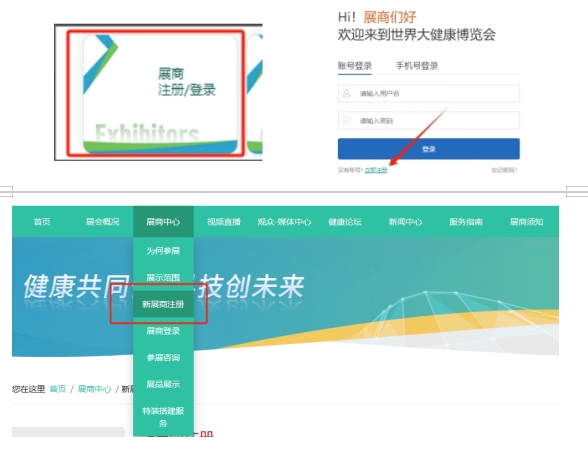Select 新展商注册 from the dropdown

pyautogui.click(x=163, y=304)
